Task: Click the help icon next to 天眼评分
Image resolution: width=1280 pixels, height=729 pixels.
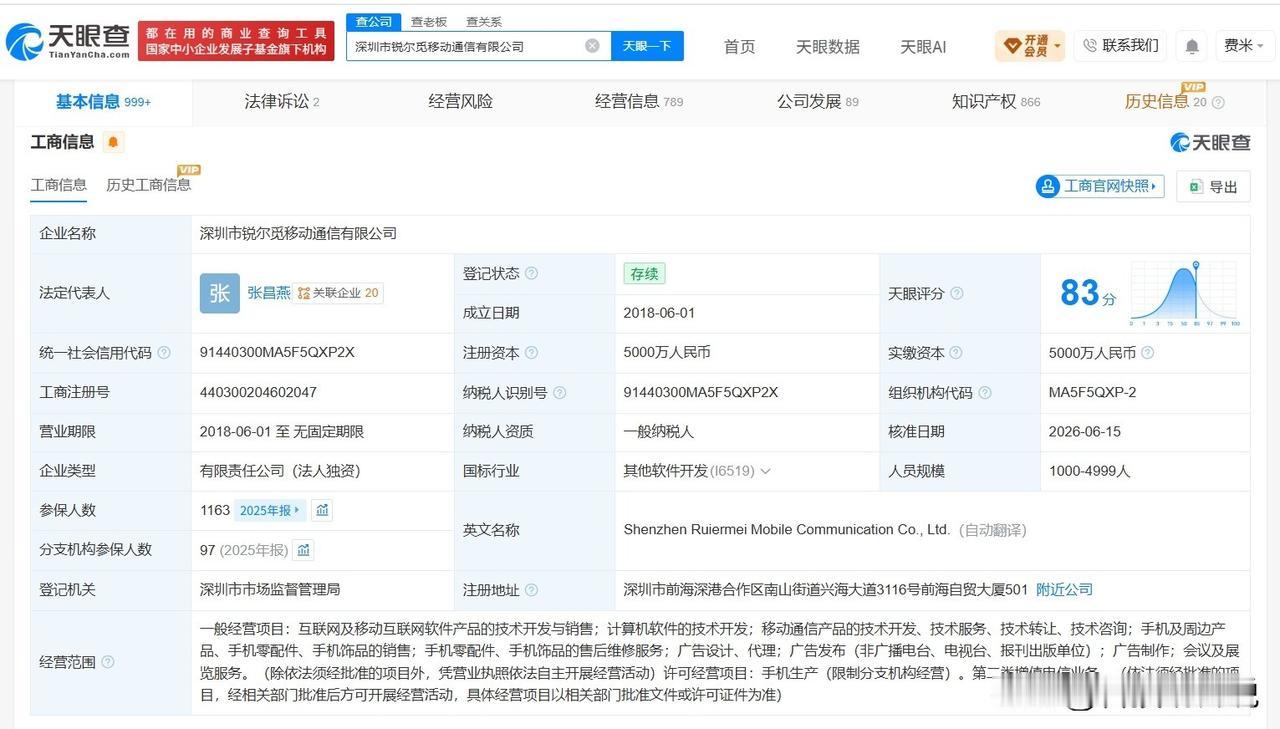Action: pos(956,293)
